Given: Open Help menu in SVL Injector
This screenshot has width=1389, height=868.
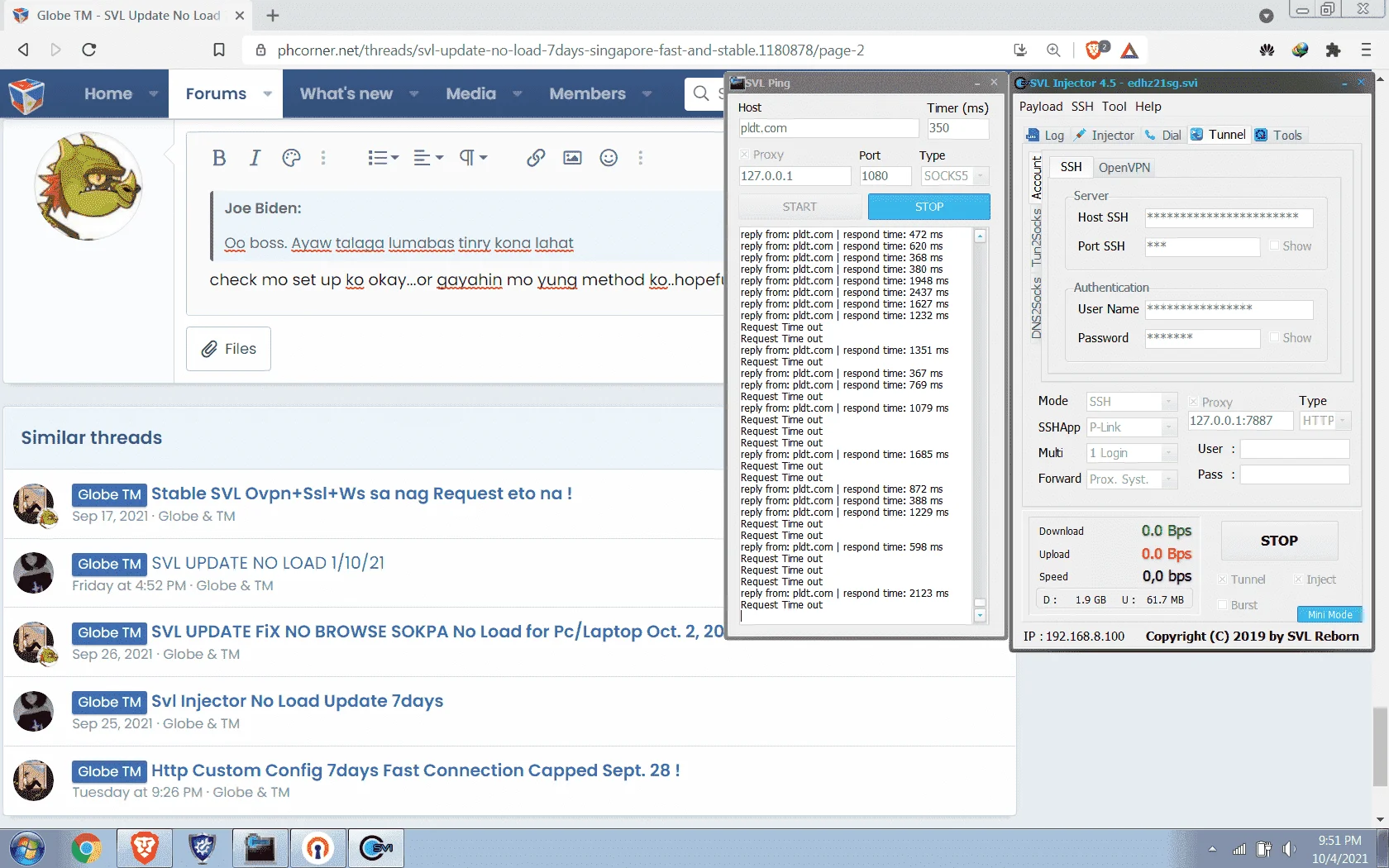Looking at the screenshot, I should (1148, 107).
